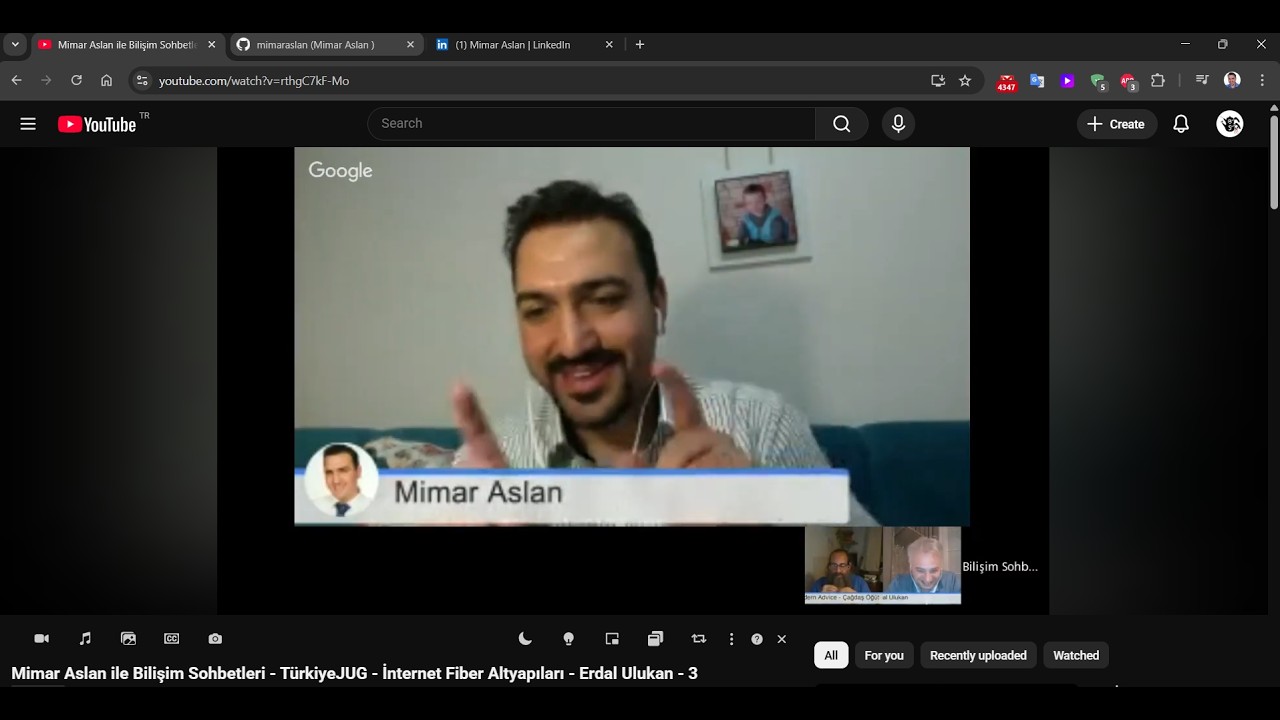The height and width of the screenshot is (720, 1280).
Task: Toggle the dark mode moon icon
Action: (525, 639)
